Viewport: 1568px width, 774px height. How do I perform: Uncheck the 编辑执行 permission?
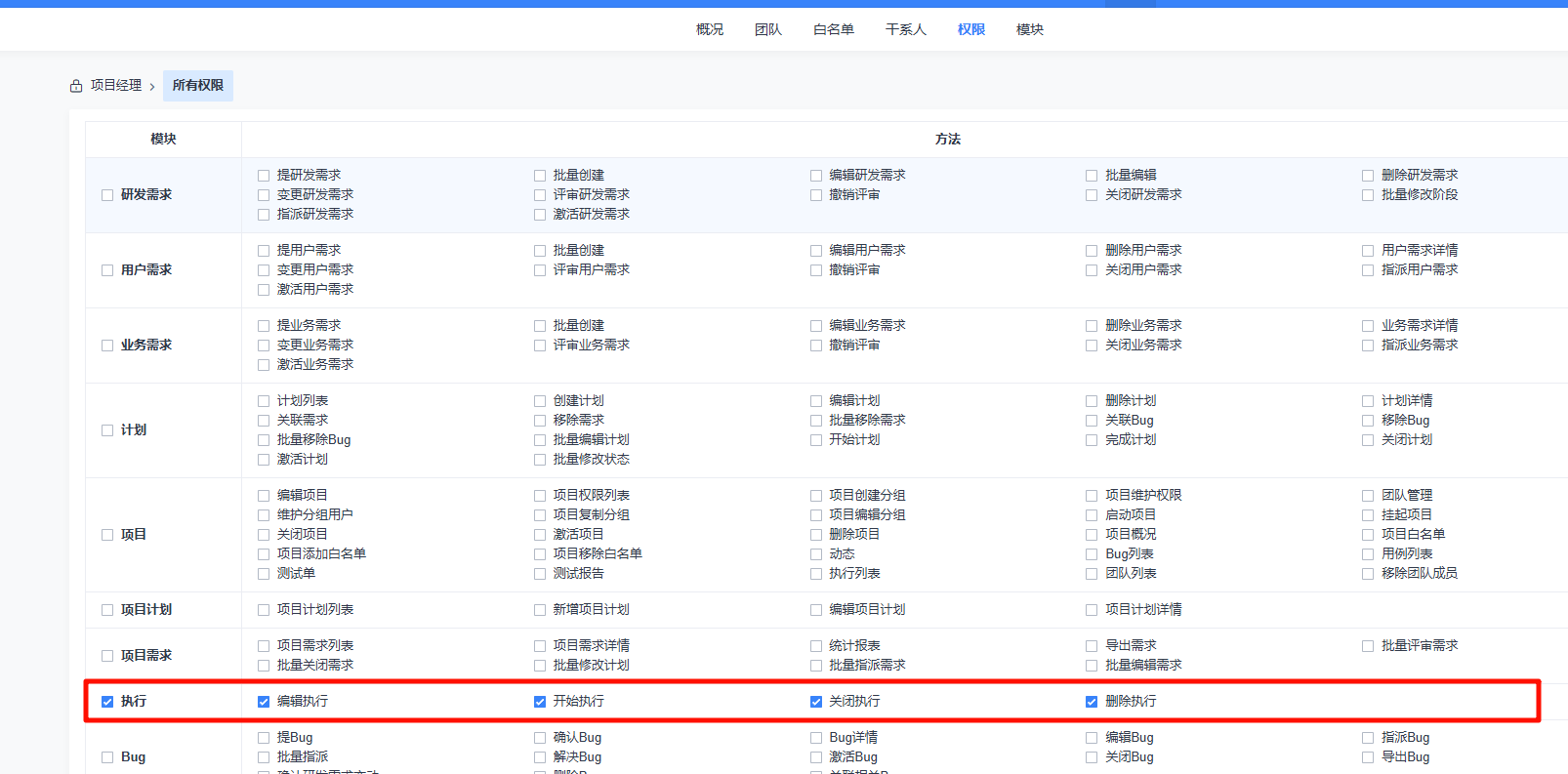[264, 702]
